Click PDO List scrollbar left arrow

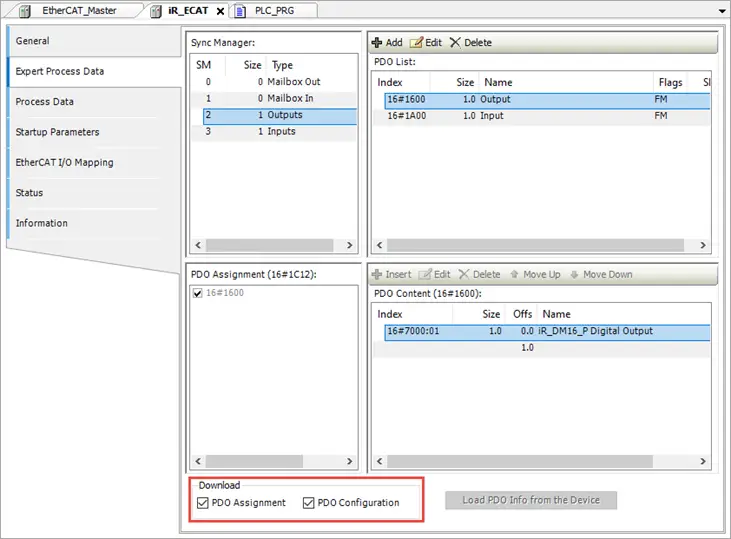(x=379, y=245)
